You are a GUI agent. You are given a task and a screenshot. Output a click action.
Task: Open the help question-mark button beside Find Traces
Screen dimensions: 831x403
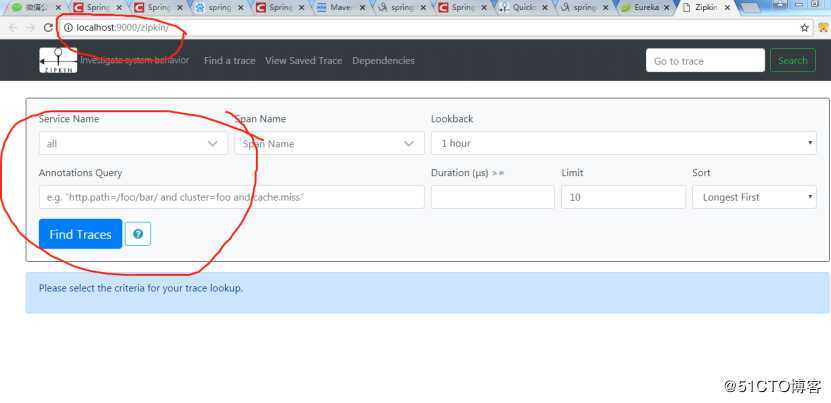[138, 234]
